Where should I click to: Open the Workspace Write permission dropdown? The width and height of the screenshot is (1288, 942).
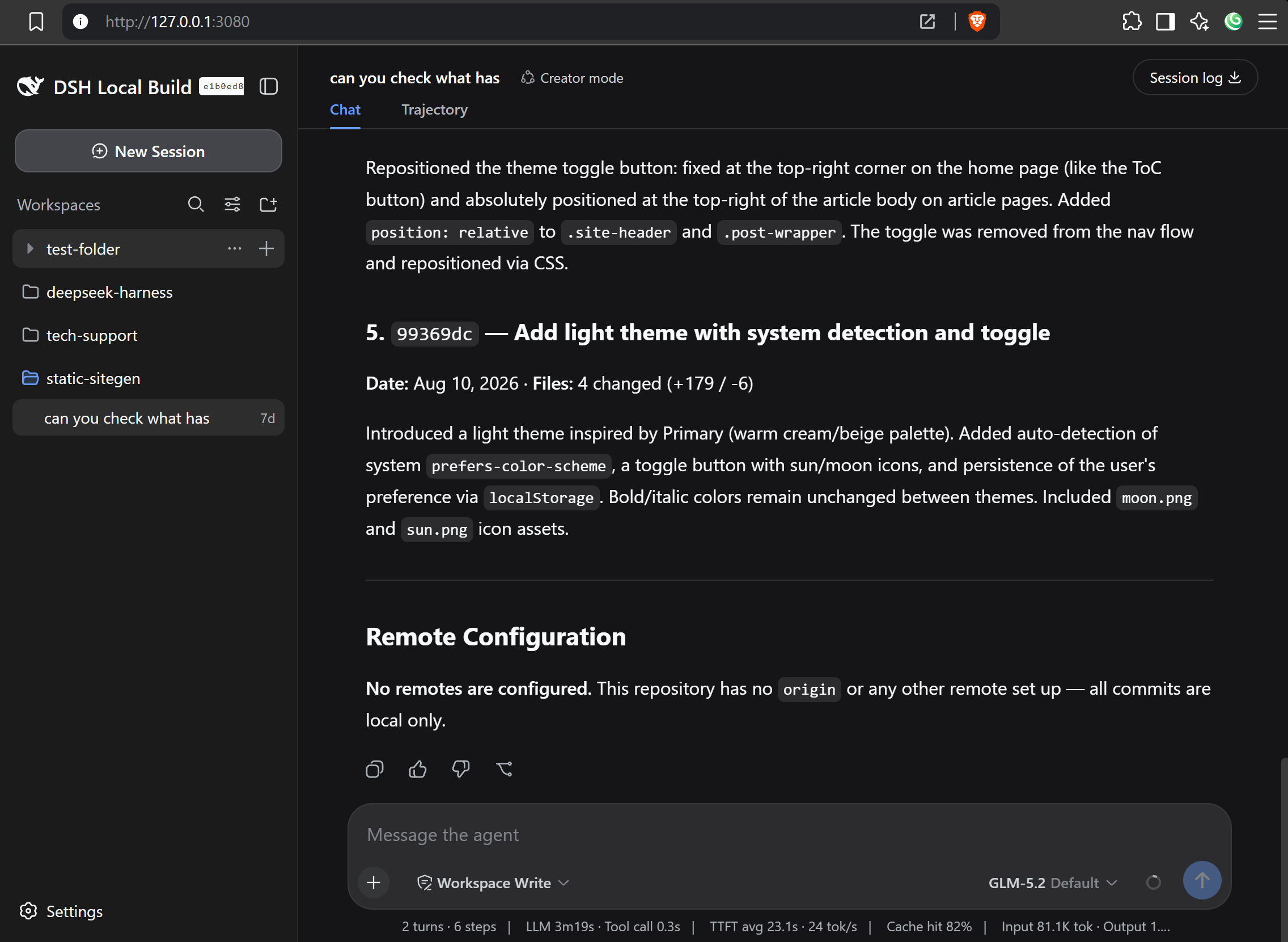[x=494, y=882]
